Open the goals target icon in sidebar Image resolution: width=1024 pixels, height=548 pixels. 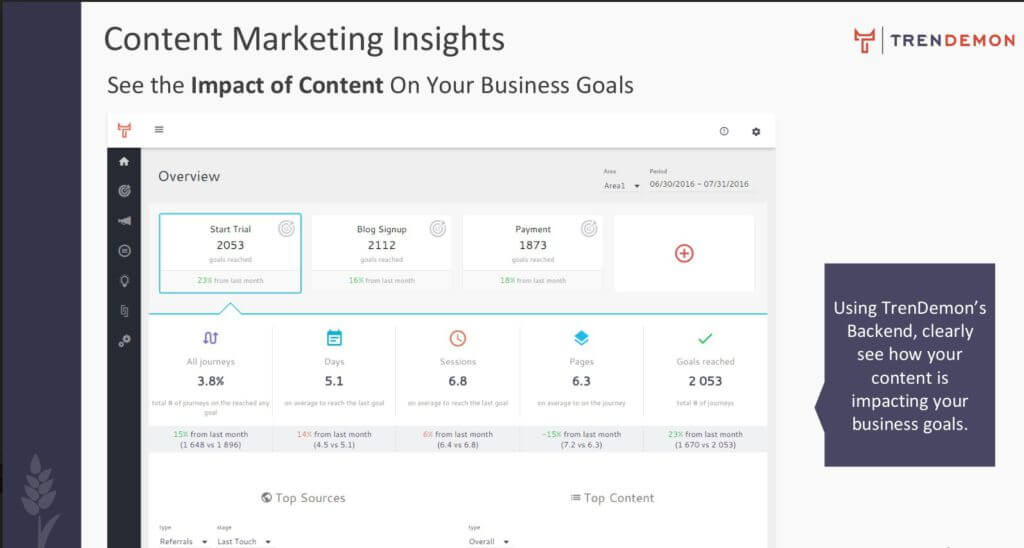(124, 191)
